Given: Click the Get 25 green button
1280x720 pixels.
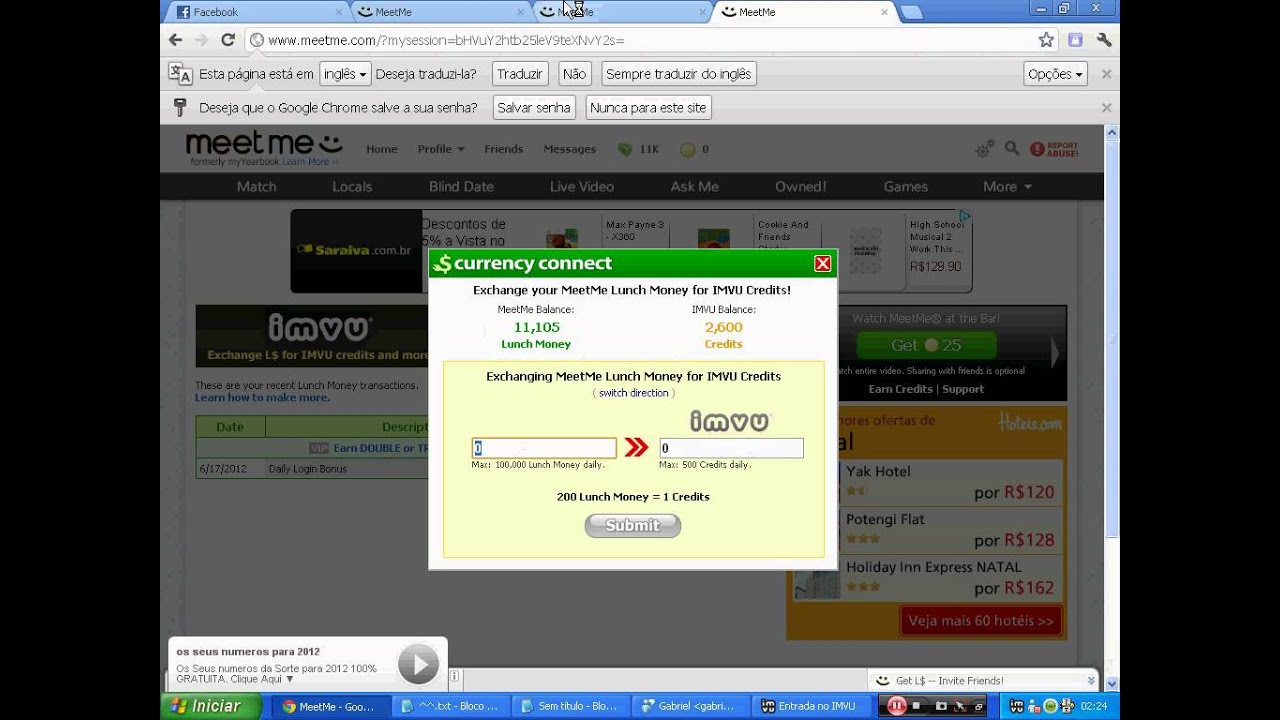Looking at the screenshot, I should (926, 345).
